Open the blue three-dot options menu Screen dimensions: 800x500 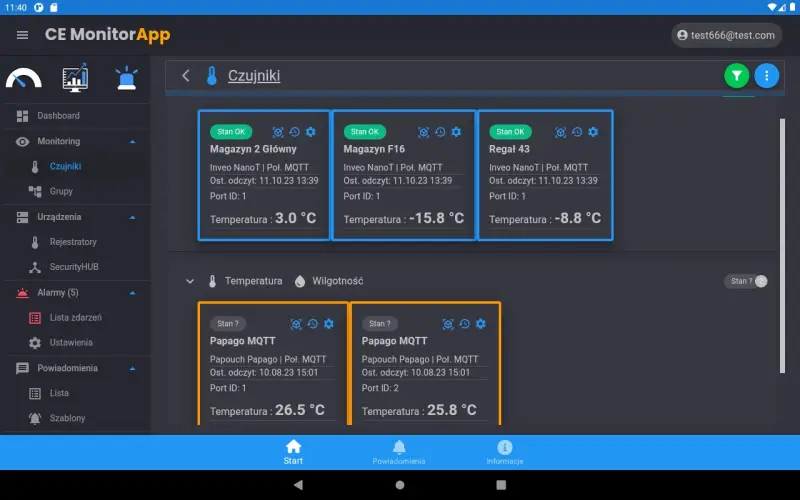(767, 75)
